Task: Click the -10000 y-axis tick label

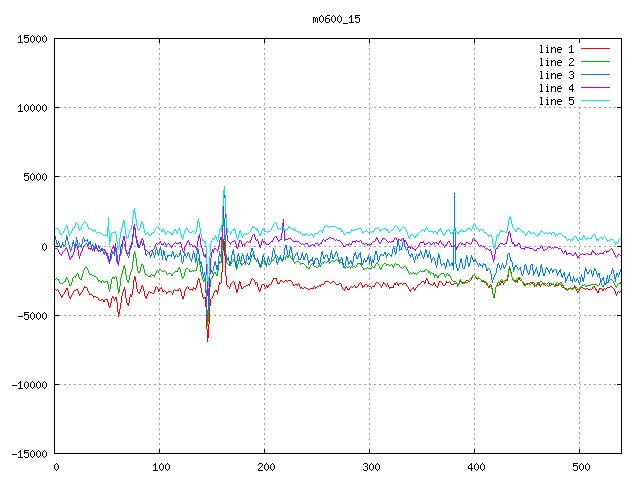Action: pyautogui.click(x=28, y=385)
